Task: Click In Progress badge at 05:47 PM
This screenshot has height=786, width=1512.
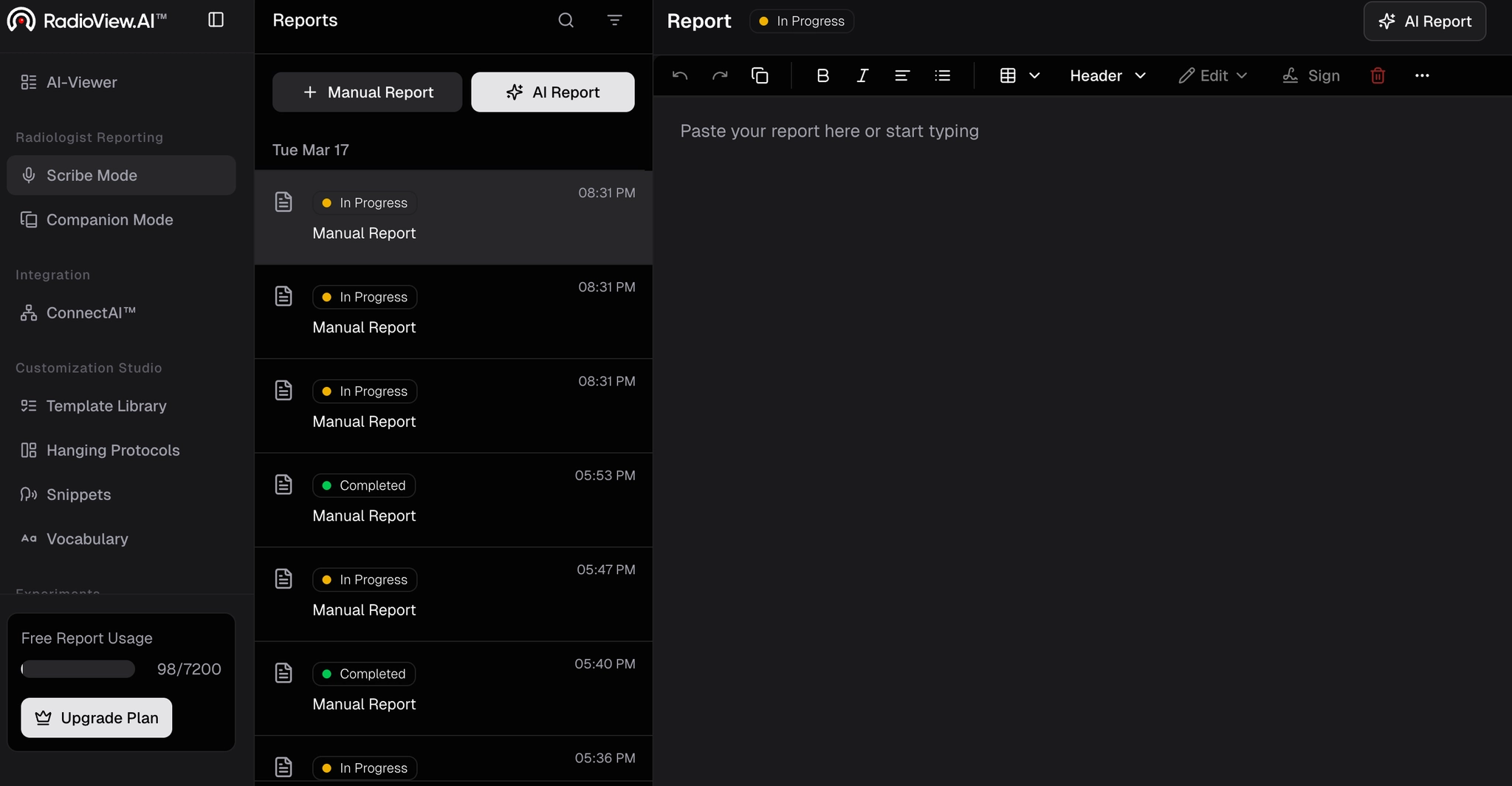Action: coord(365,580)
